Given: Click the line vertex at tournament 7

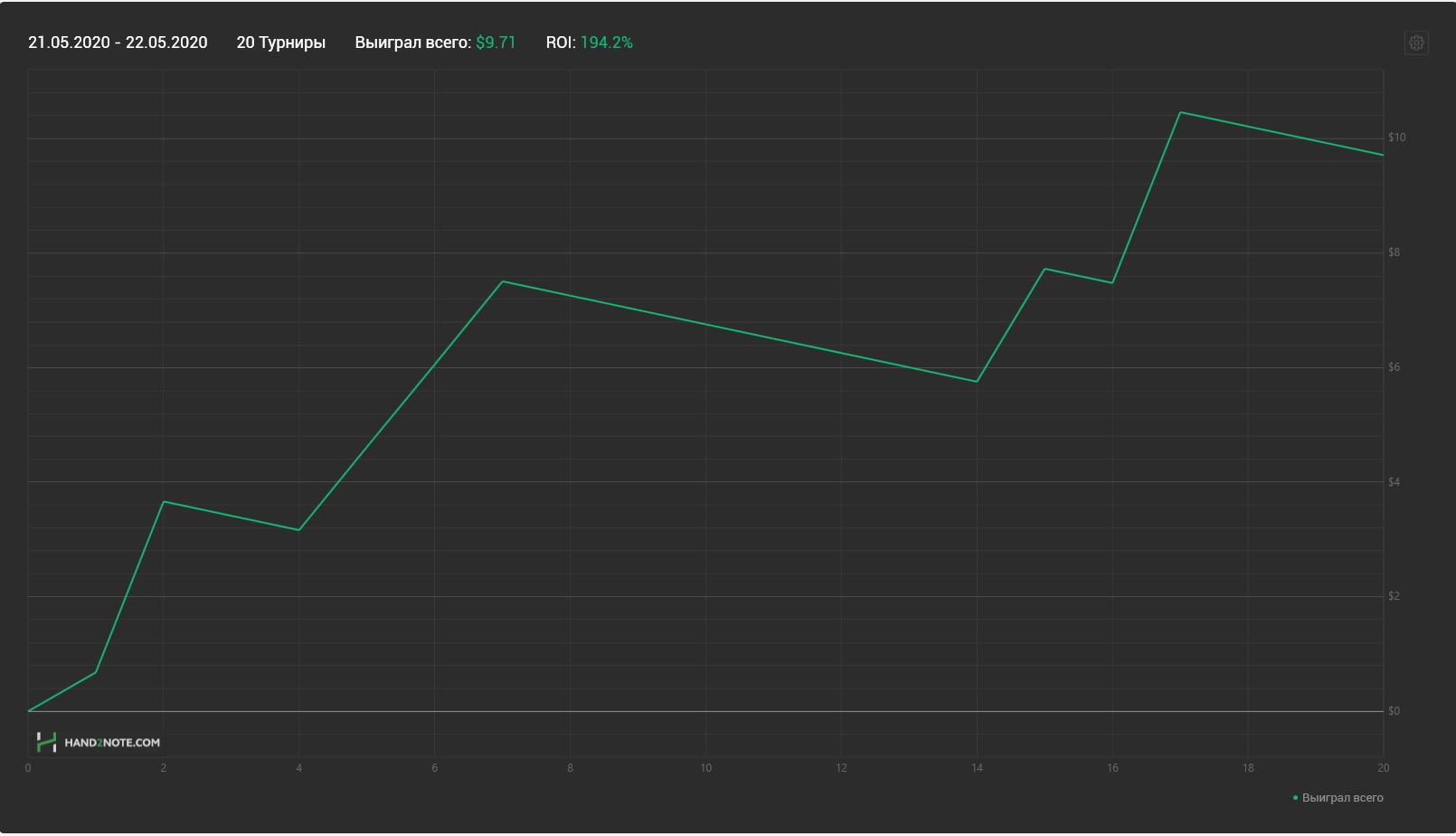Looking at the screenshot, I should [503, 281].
